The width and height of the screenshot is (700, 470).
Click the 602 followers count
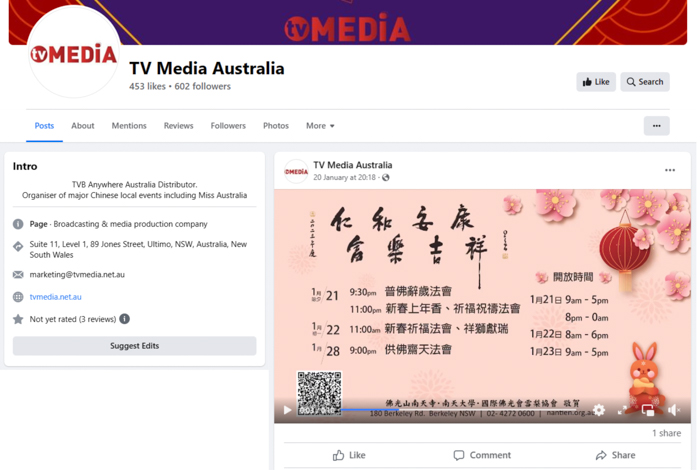point(203,86)
